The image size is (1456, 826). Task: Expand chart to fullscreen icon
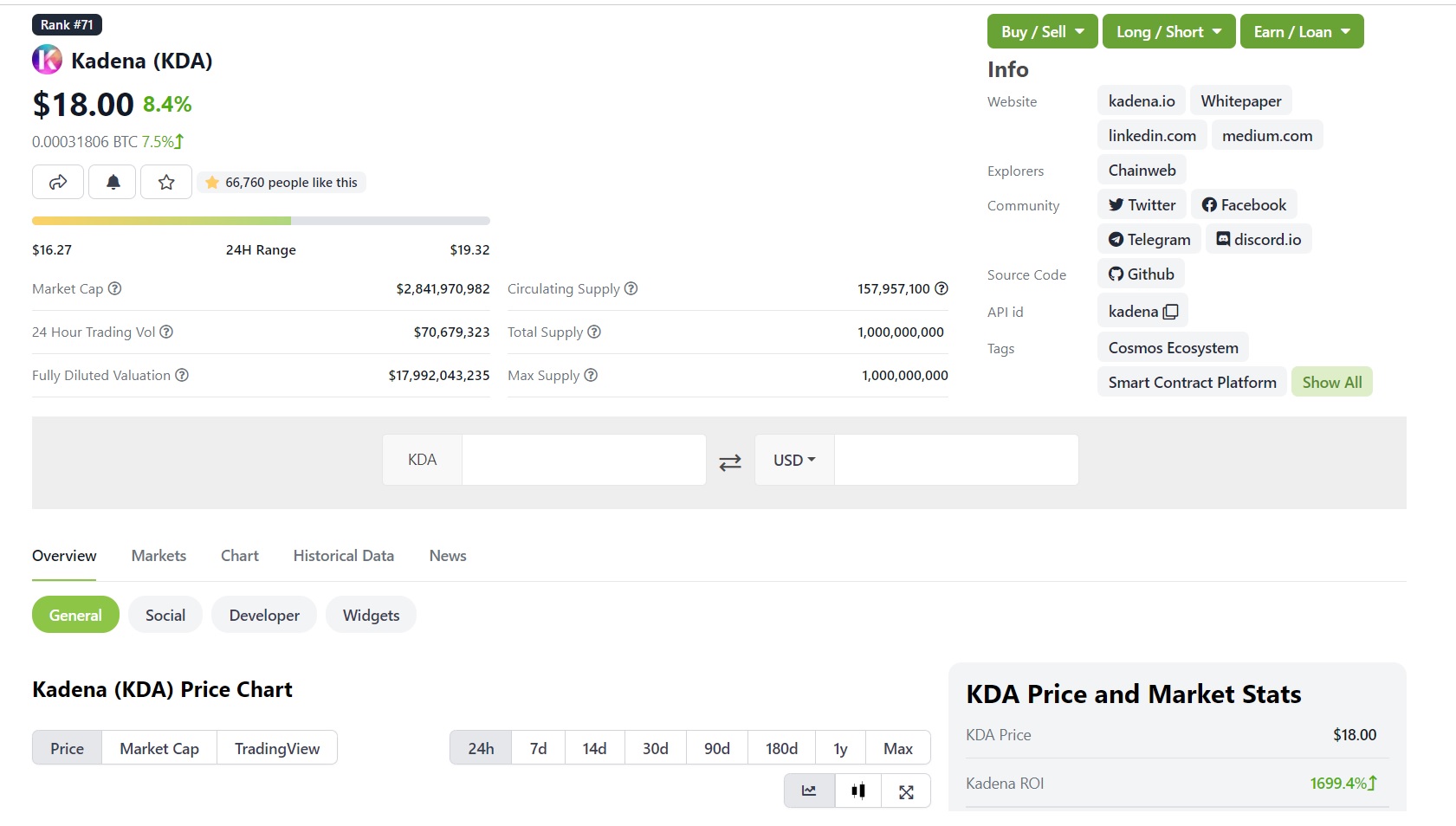906,791
